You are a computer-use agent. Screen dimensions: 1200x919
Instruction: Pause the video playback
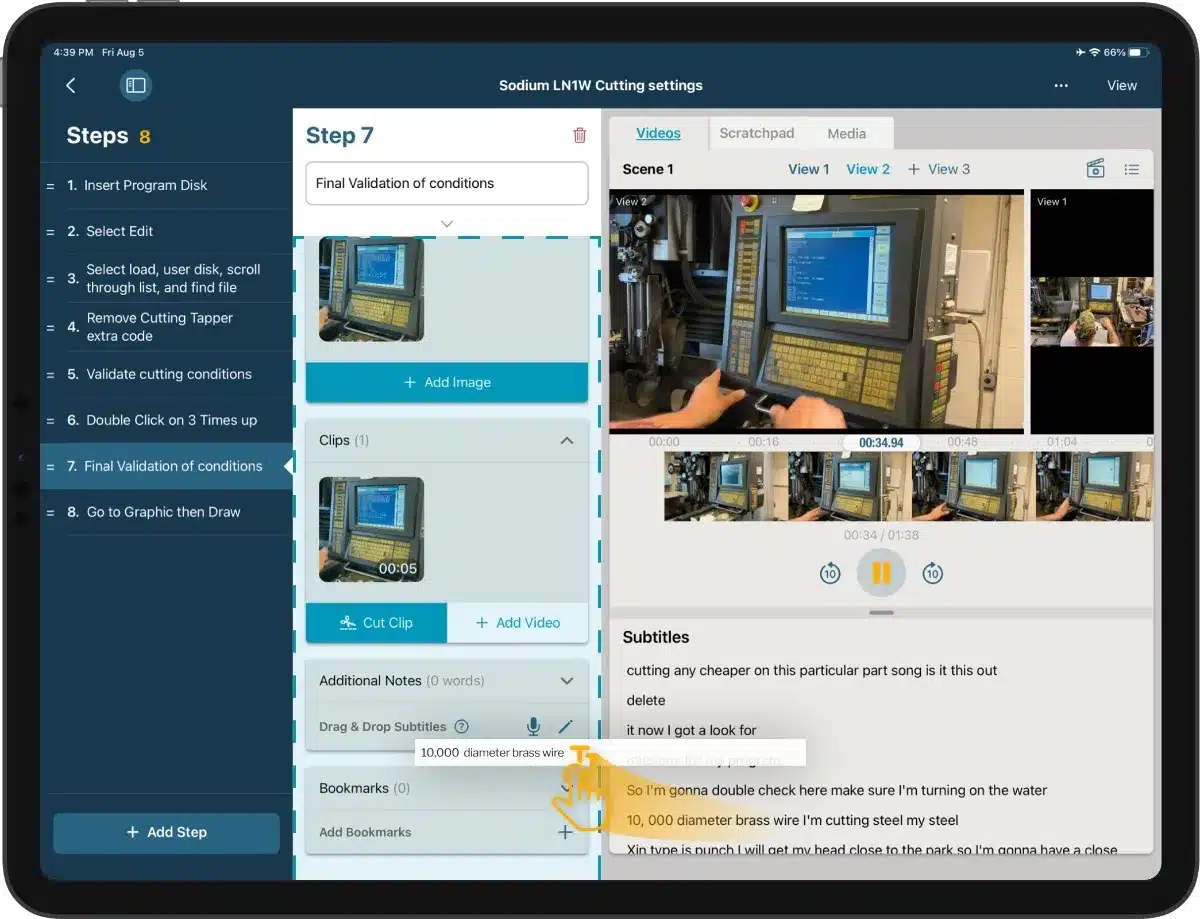881,573
